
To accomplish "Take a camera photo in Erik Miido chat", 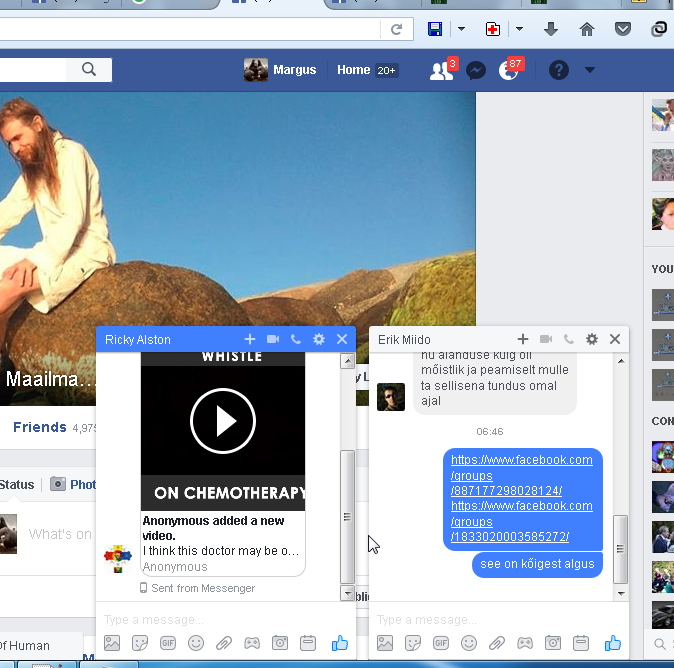I will 553,643.
